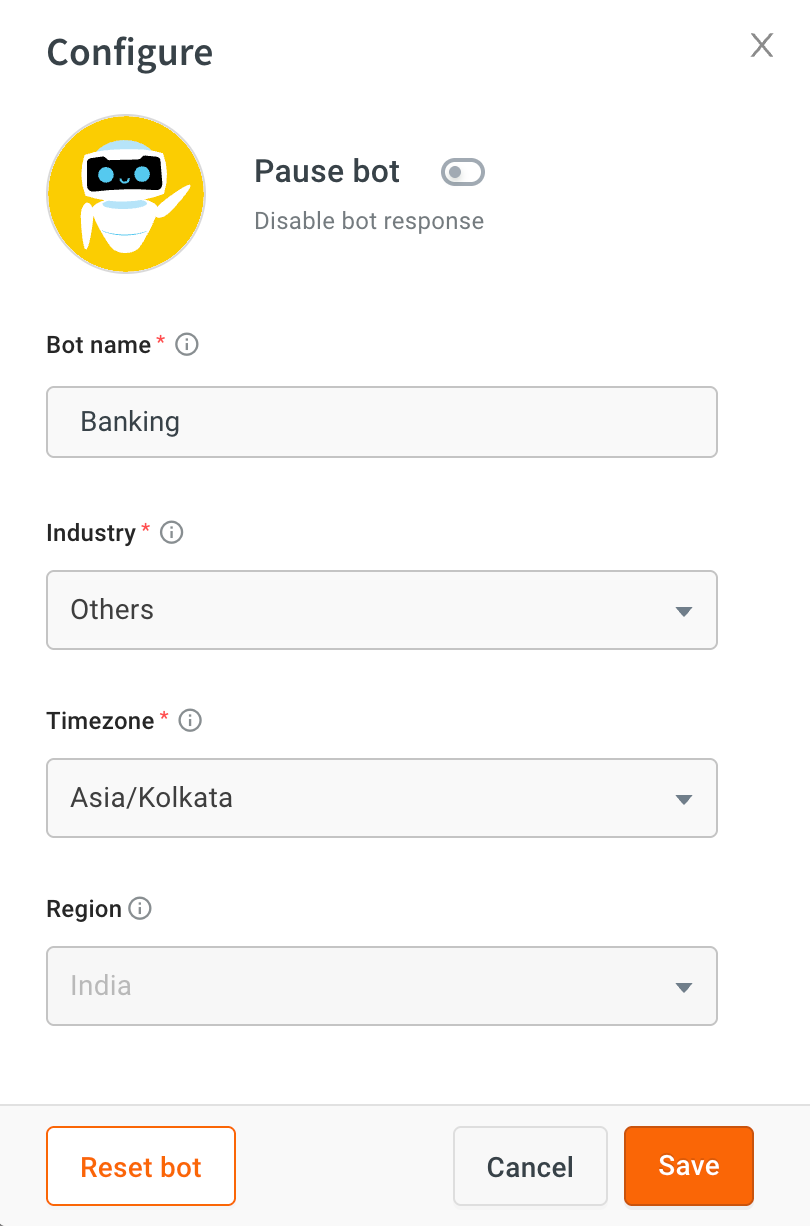Click the info icon beside Industry
Screen dimensions: 810x1226
pyautogui.click(x=172, y=533)
